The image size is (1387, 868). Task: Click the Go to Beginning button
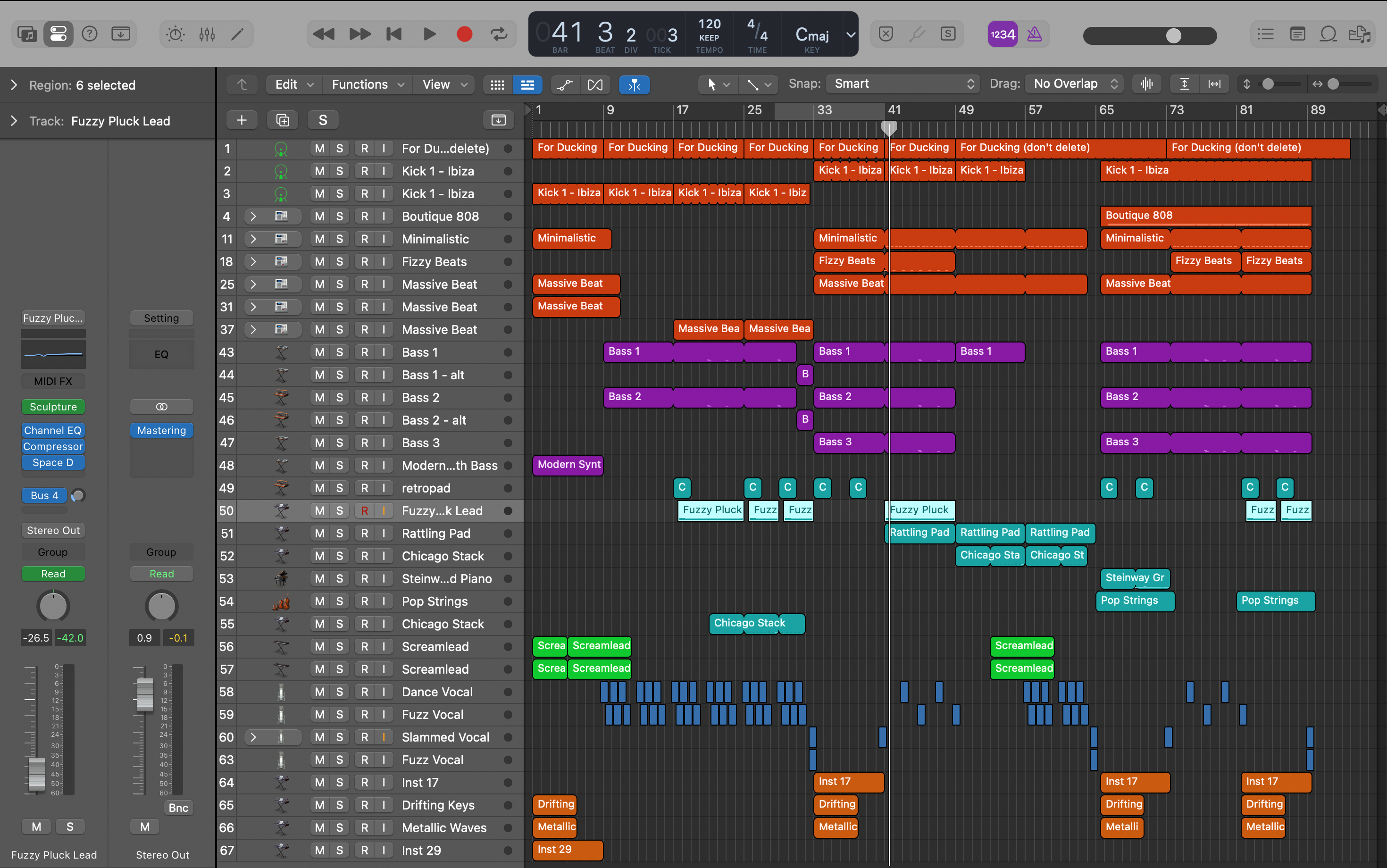394,34
